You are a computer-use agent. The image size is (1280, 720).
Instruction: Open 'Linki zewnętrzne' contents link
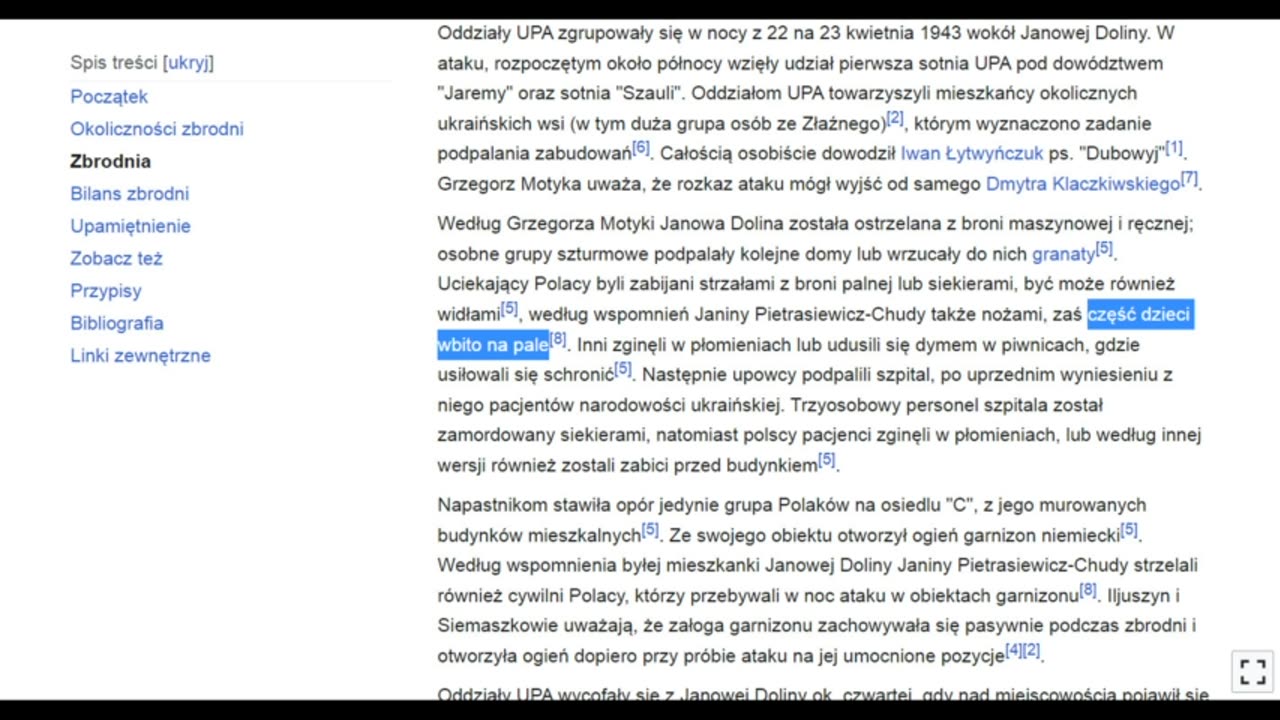click(x=140, y=355)
